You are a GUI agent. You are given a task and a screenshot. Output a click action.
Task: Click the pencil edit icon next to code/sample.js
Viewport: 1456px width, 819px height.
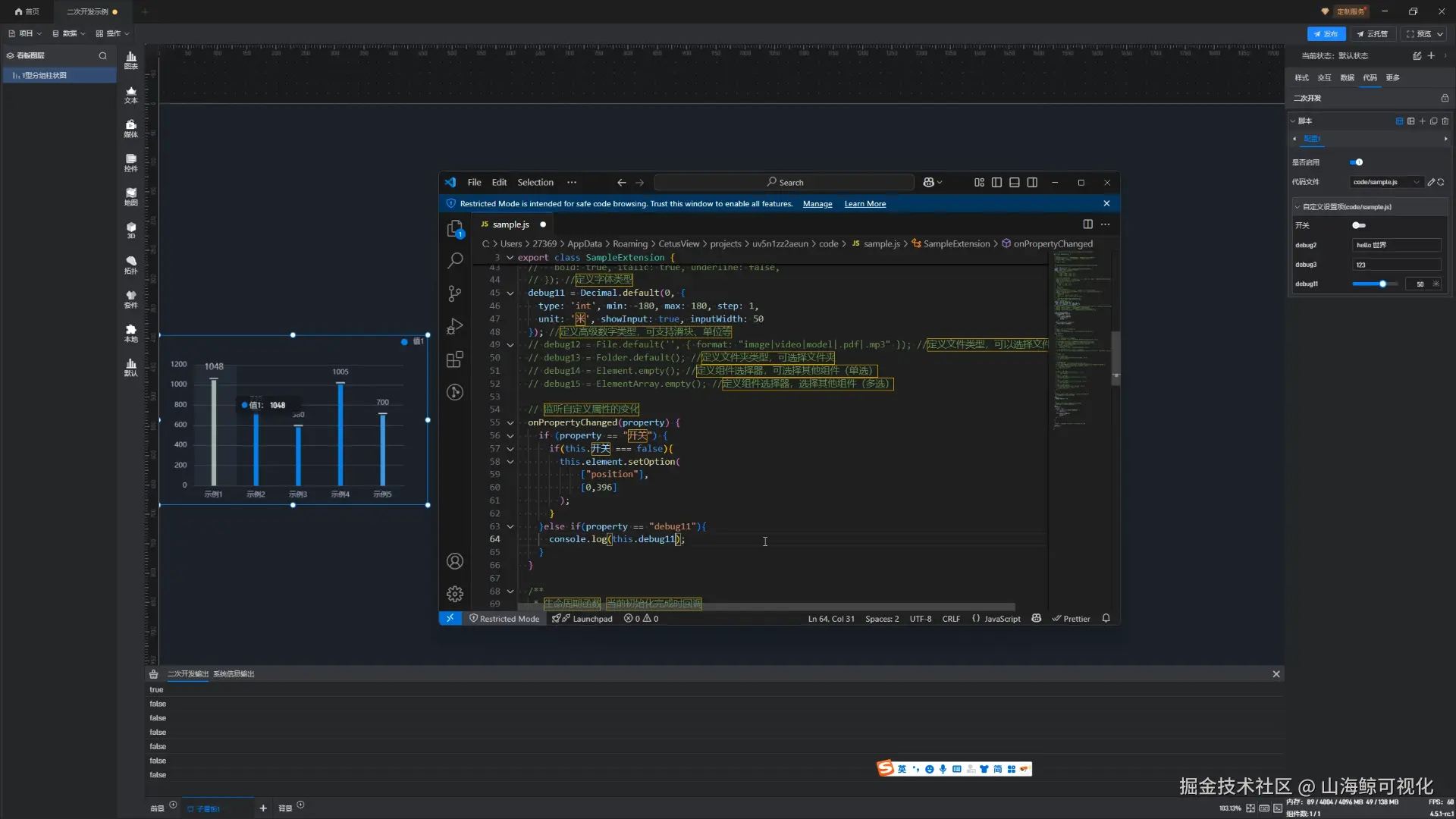point(1431,182)
